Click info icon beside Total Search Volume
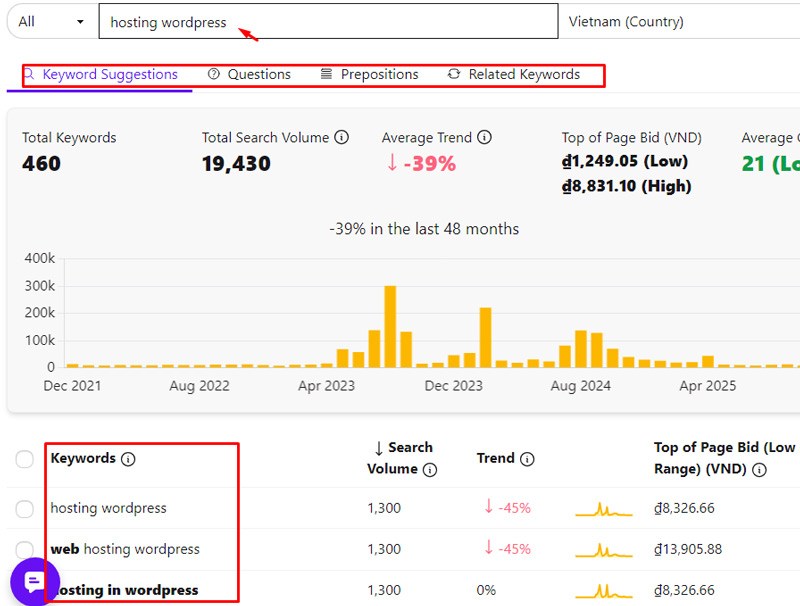The image size is (800, 606). pyautogui.click(x=342, y=138)
